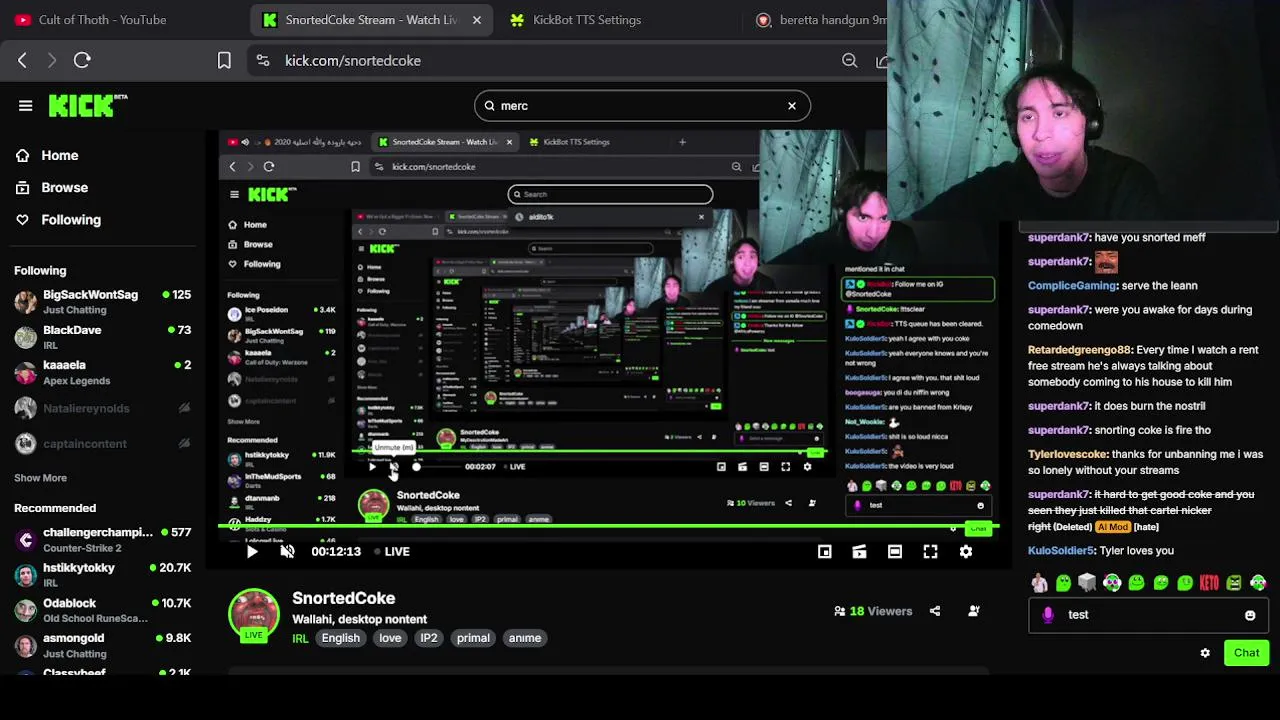The image size is (1280, 720).
Task: Play the stream video
Action: click(x=251, y=551)
